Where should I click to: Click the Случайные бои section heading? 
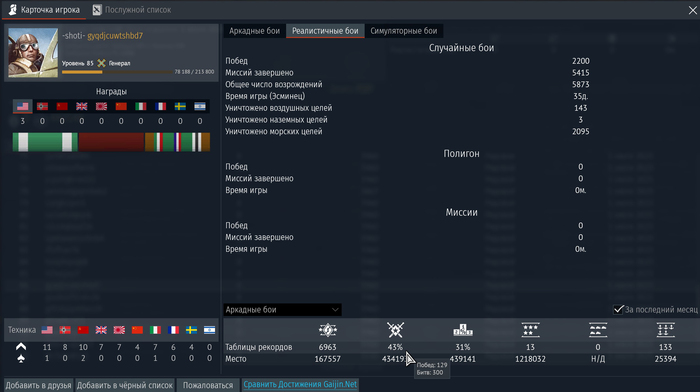click(x=462, y=48)
